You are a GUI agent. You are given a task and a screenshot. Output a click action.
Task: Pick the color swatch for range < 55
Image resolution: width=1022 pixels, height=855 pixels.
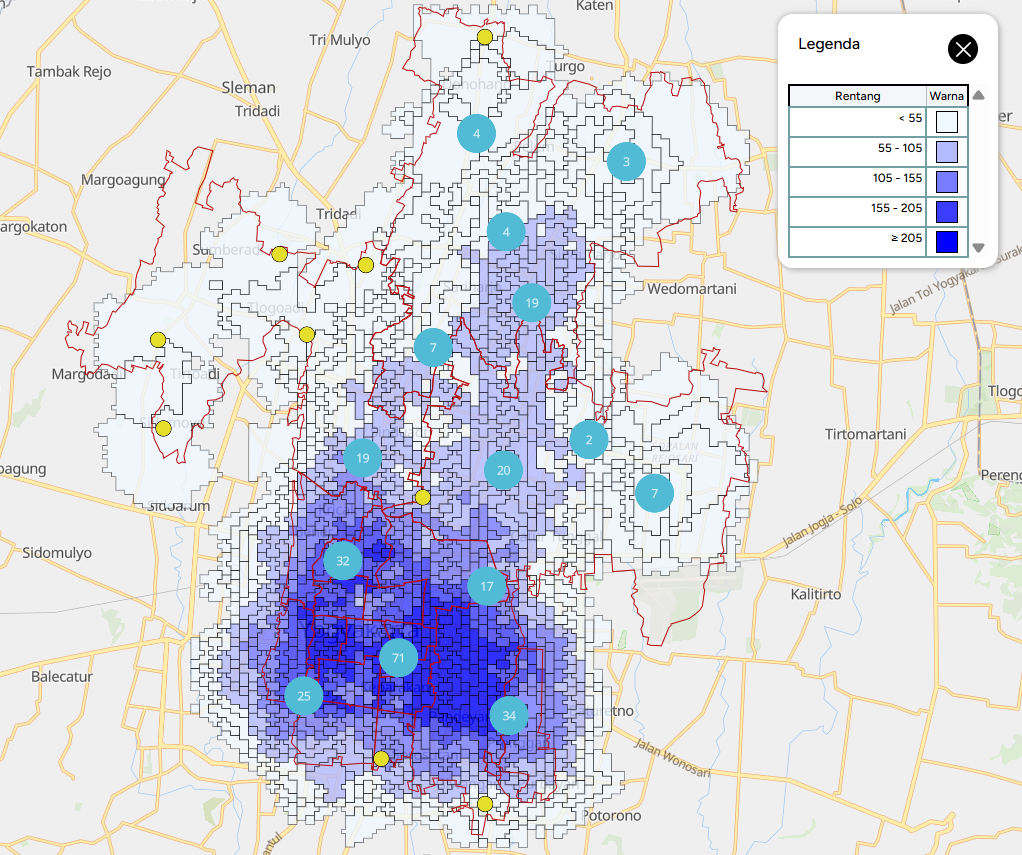click(946, 122)
